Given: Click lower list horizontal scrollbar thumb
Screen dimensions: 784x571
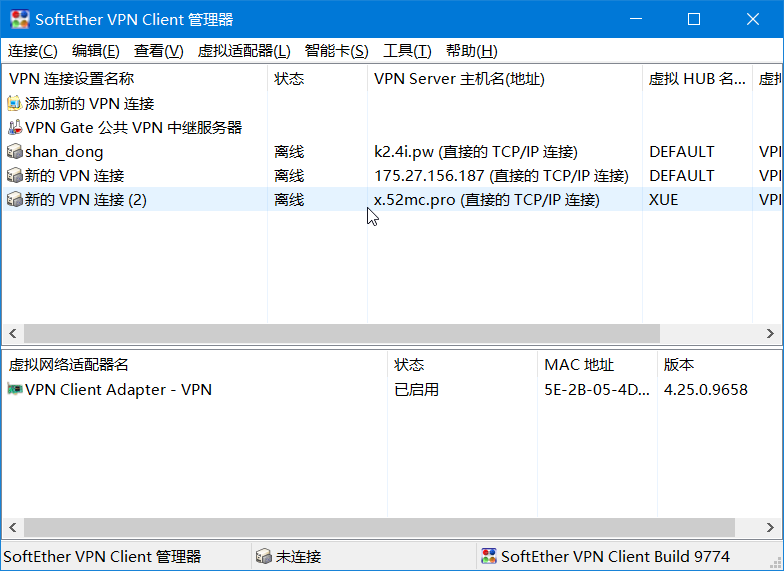Looking at the screenshot, I should pyautogui.click(x=380, y=527).
